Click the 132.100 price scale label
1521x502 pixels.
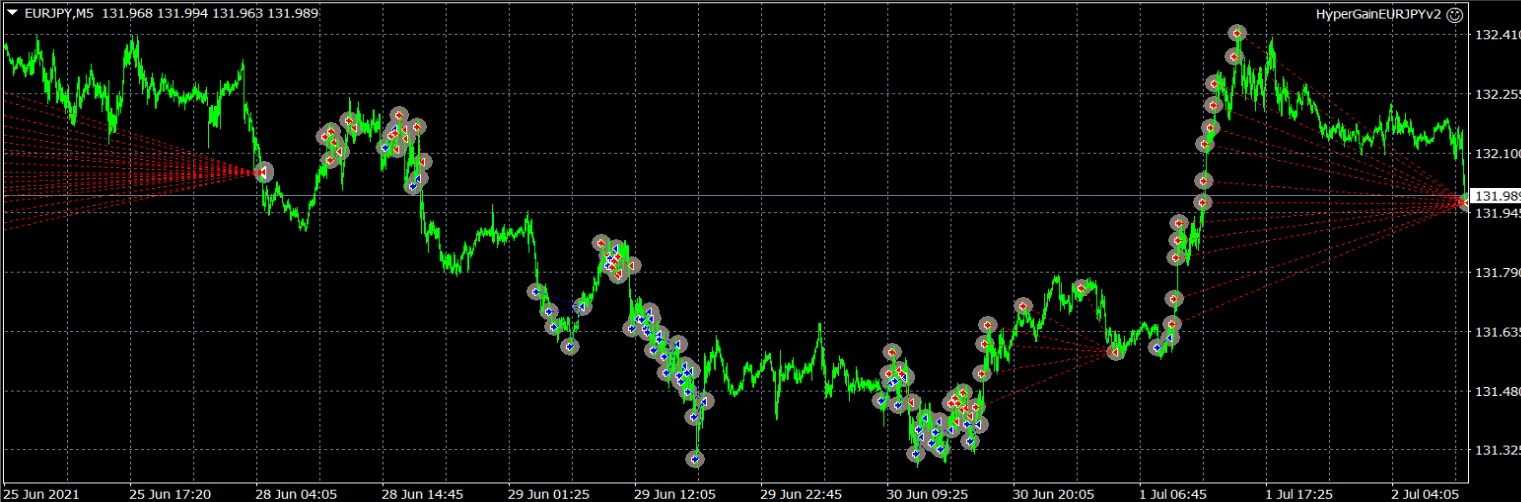tap(1497, 153)
